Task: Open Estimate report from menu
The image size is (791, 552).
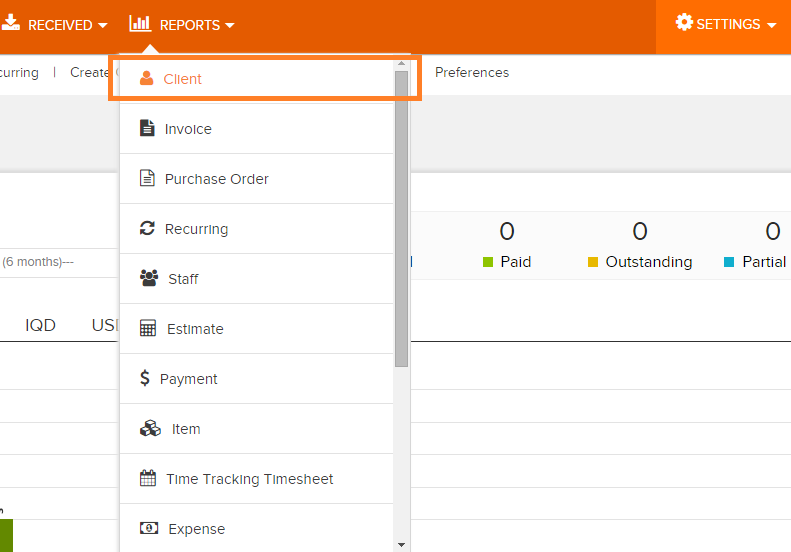Action: click(257, 328)
